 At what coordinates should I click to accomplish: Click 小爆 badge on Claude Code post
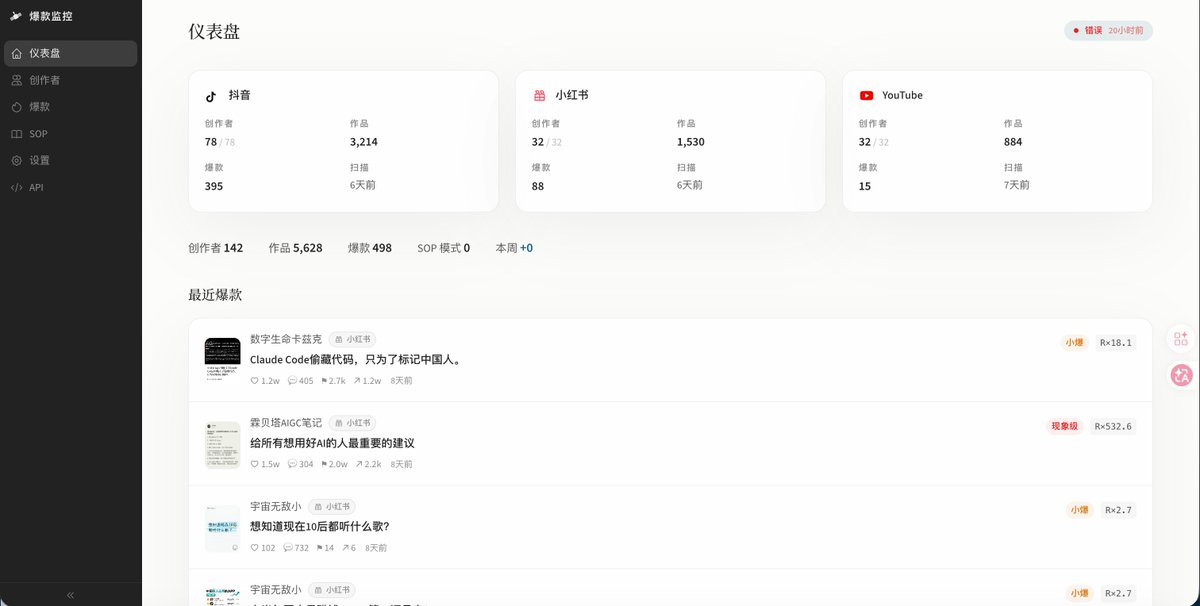(1074, 342)
